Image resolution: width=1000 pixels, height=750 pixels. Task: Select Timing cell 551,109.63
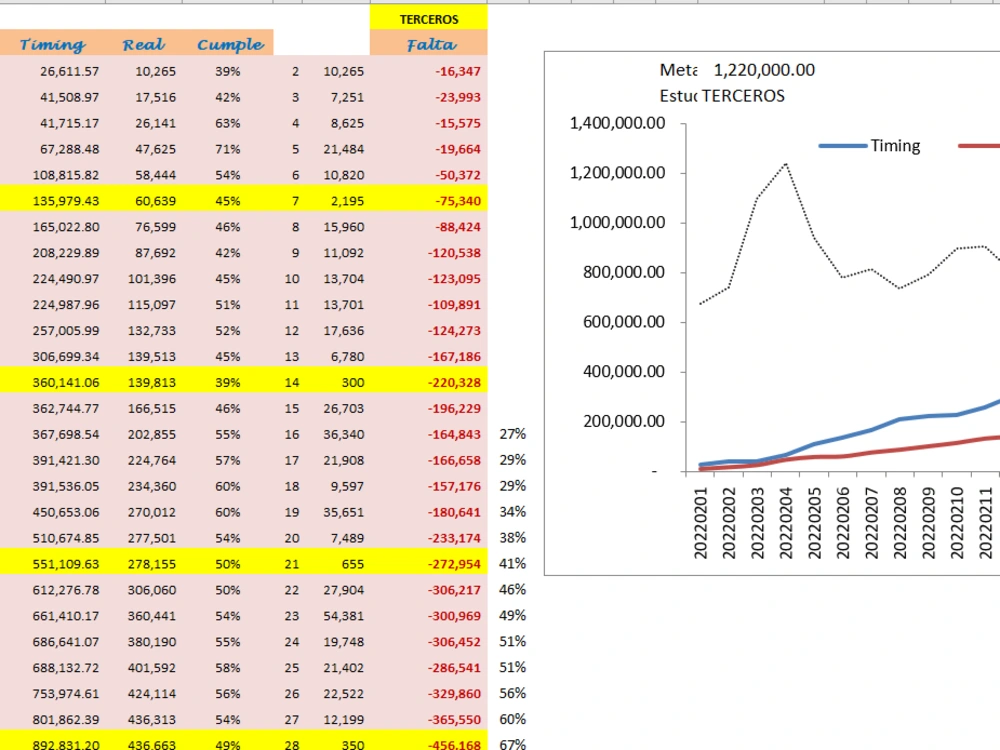(x=66, y=564)
